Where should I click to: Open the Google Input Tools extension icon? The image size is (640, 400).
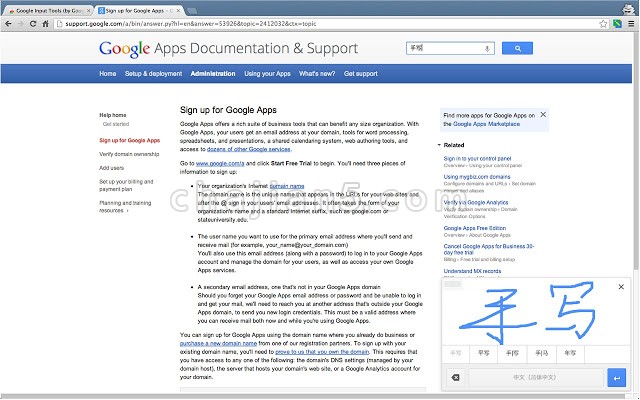(x=618, y=24)
